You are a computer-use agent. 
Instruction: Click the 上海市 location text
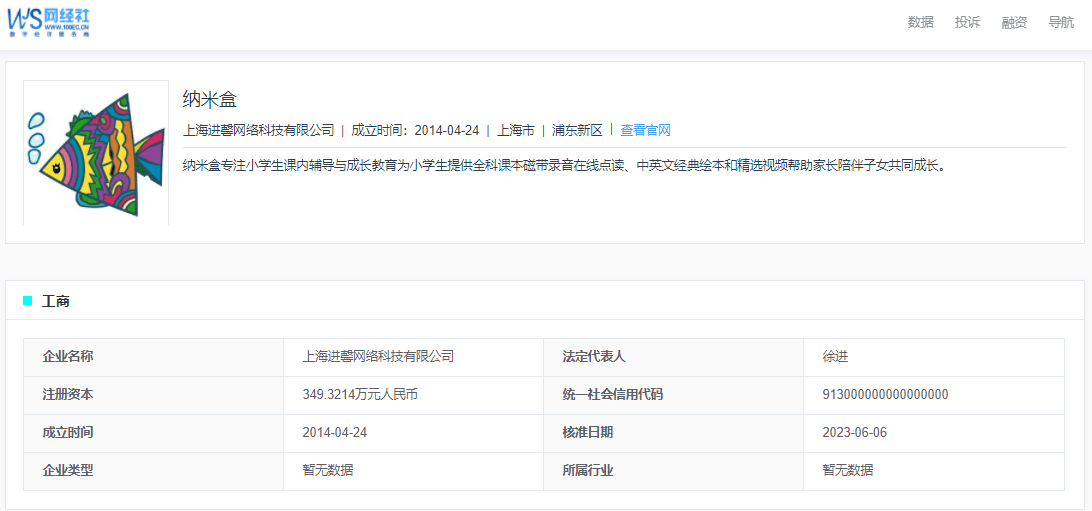[516, 130]
